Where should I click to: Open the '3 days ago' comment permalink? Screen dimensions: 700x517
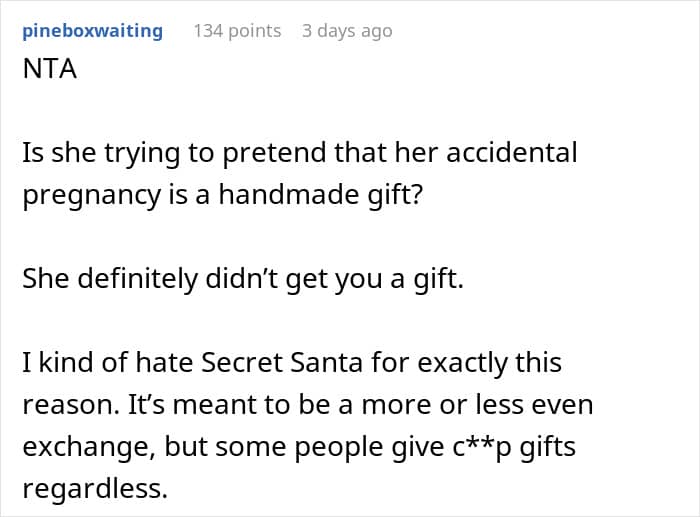pos(347,31)
